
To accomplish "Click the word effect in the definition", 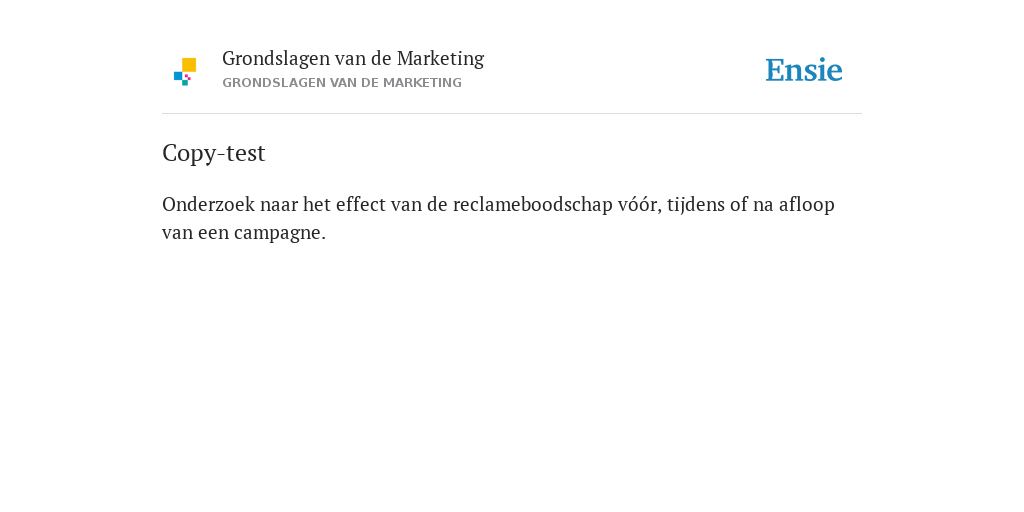I will (360, 204).
